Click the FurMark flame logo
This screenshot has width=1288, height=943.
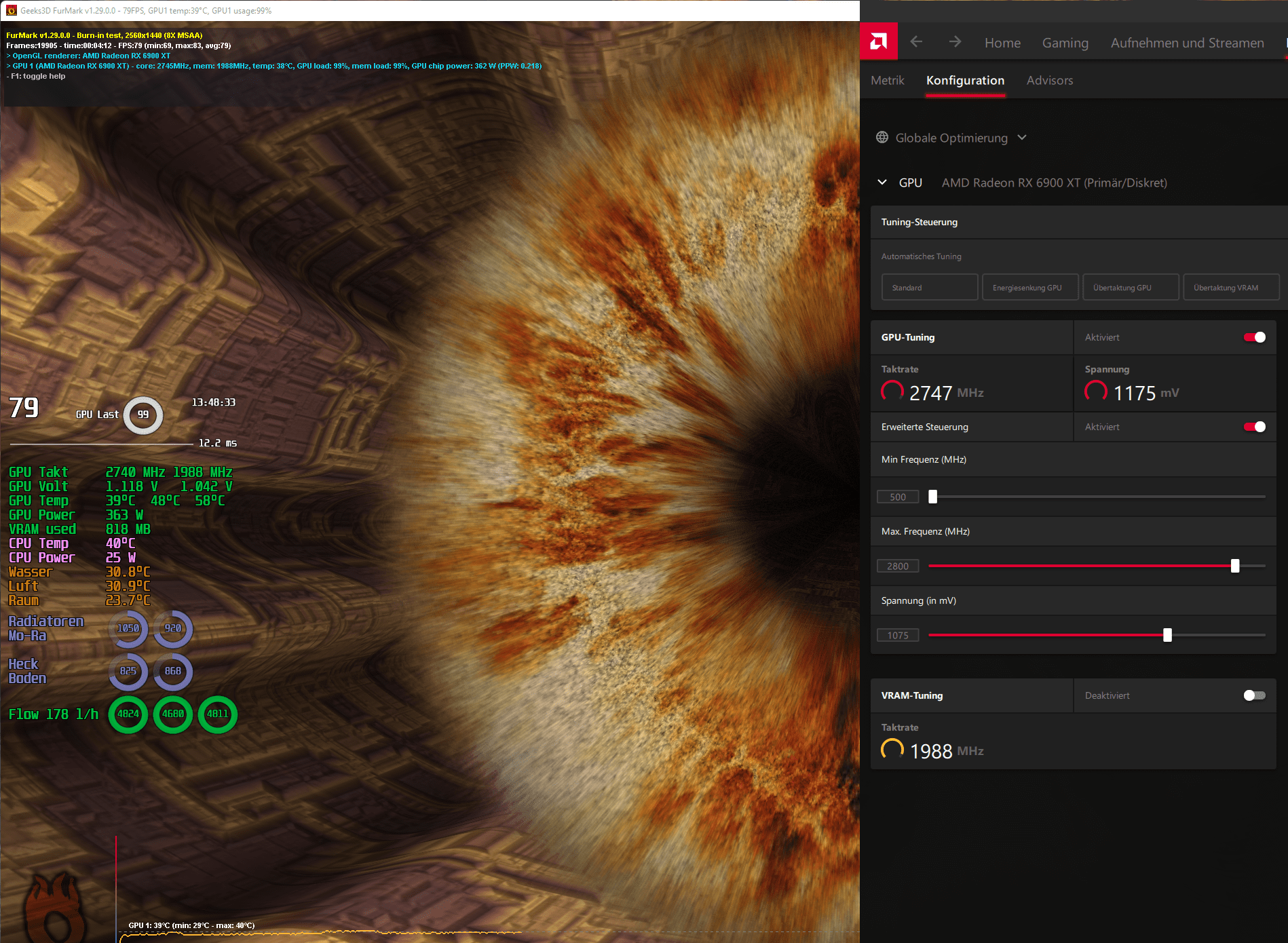[x=56, y=908]
